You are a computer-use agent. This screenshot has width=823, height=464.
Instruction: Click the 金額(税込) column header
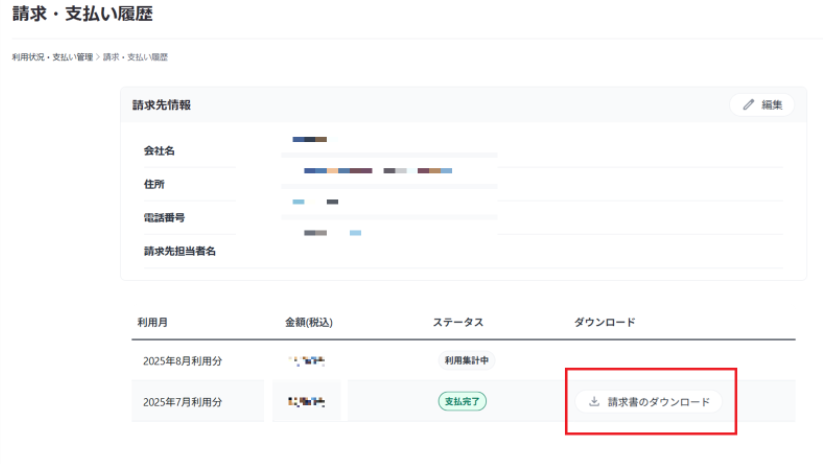tap(308, 322)
